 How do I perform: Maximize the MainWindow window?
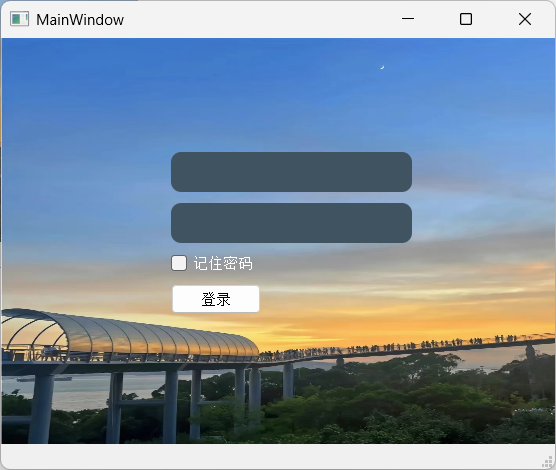(x=466, y=19)
